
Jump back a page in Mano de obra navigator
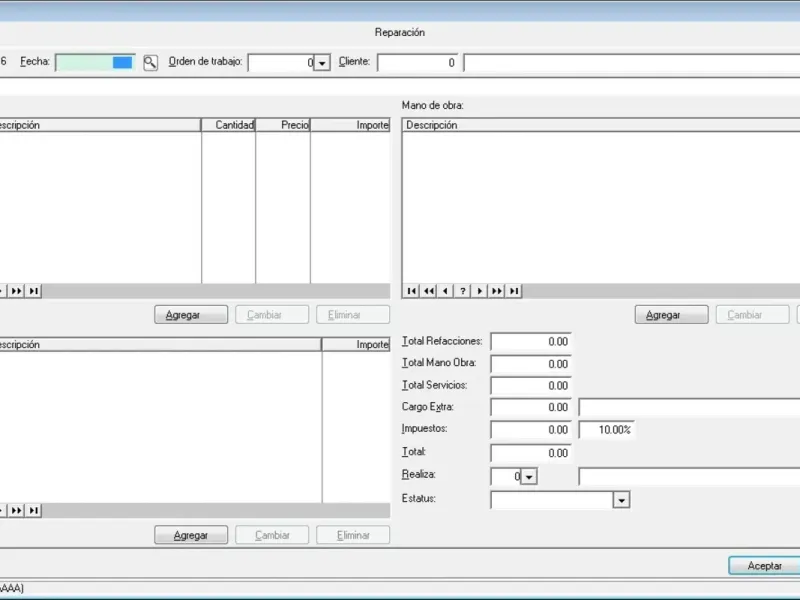click(x=429, y=291)
